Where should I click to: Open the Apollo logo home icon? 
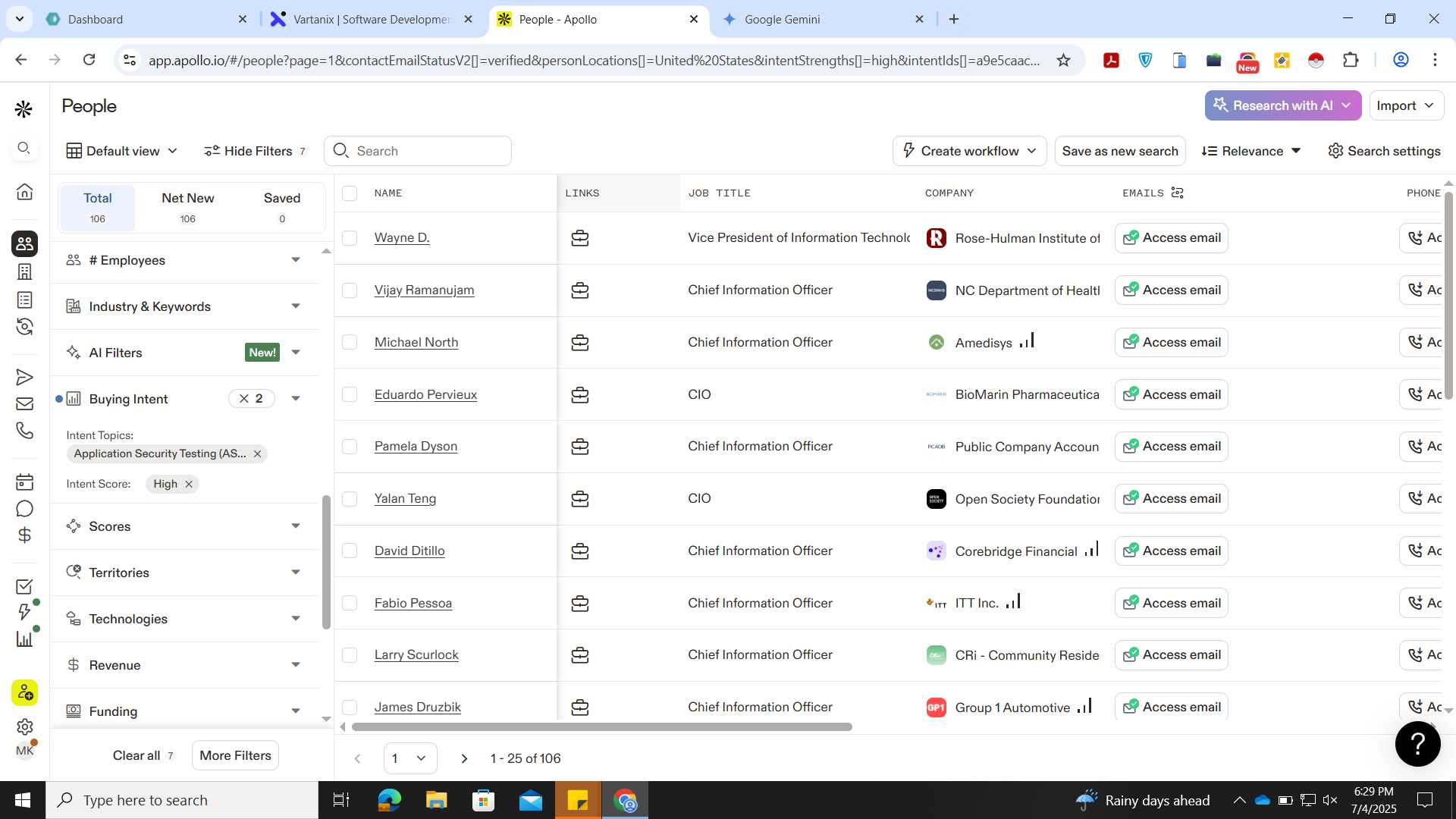point(24,109)
